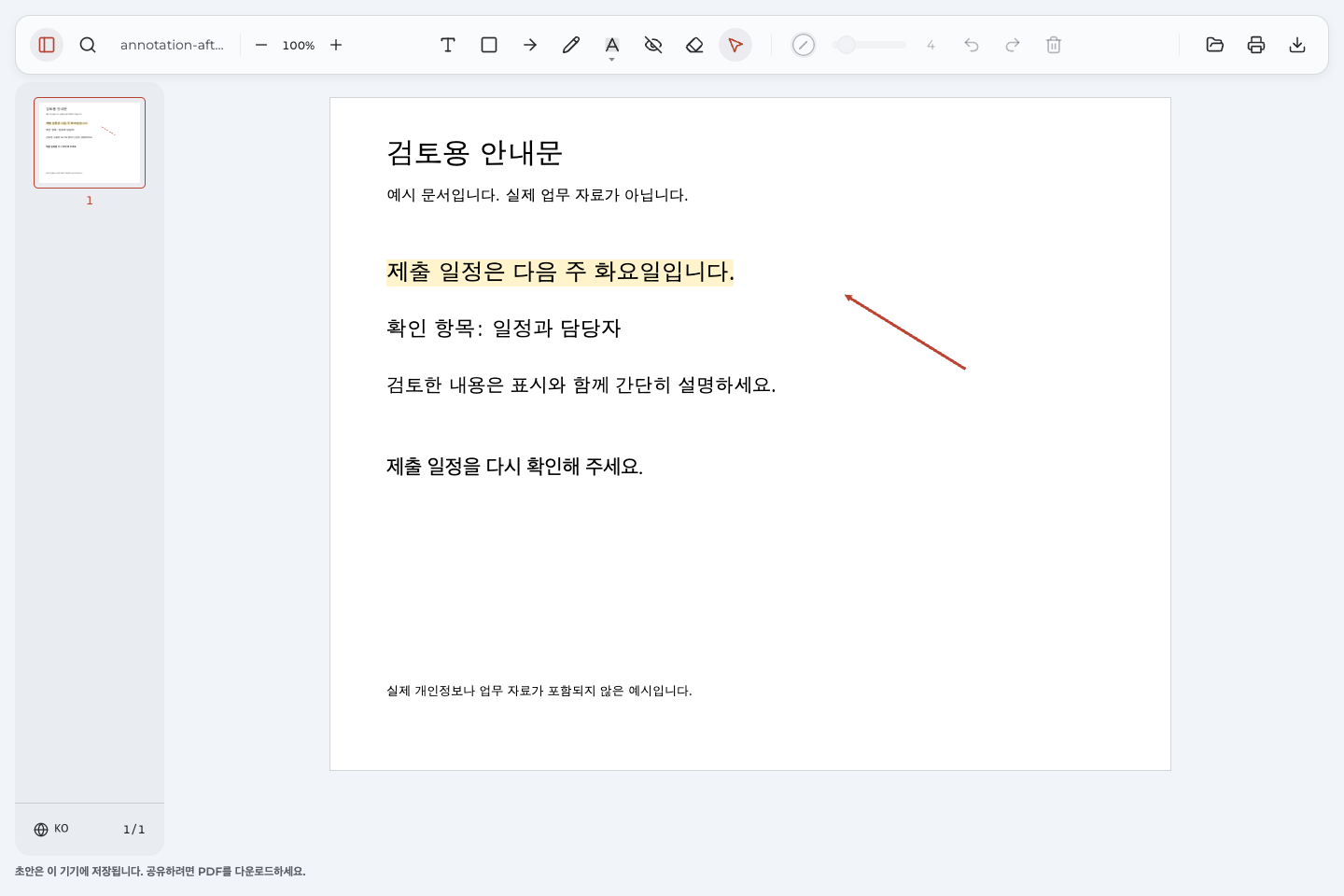Click the stroke width value 4

(x=931, y=45)
